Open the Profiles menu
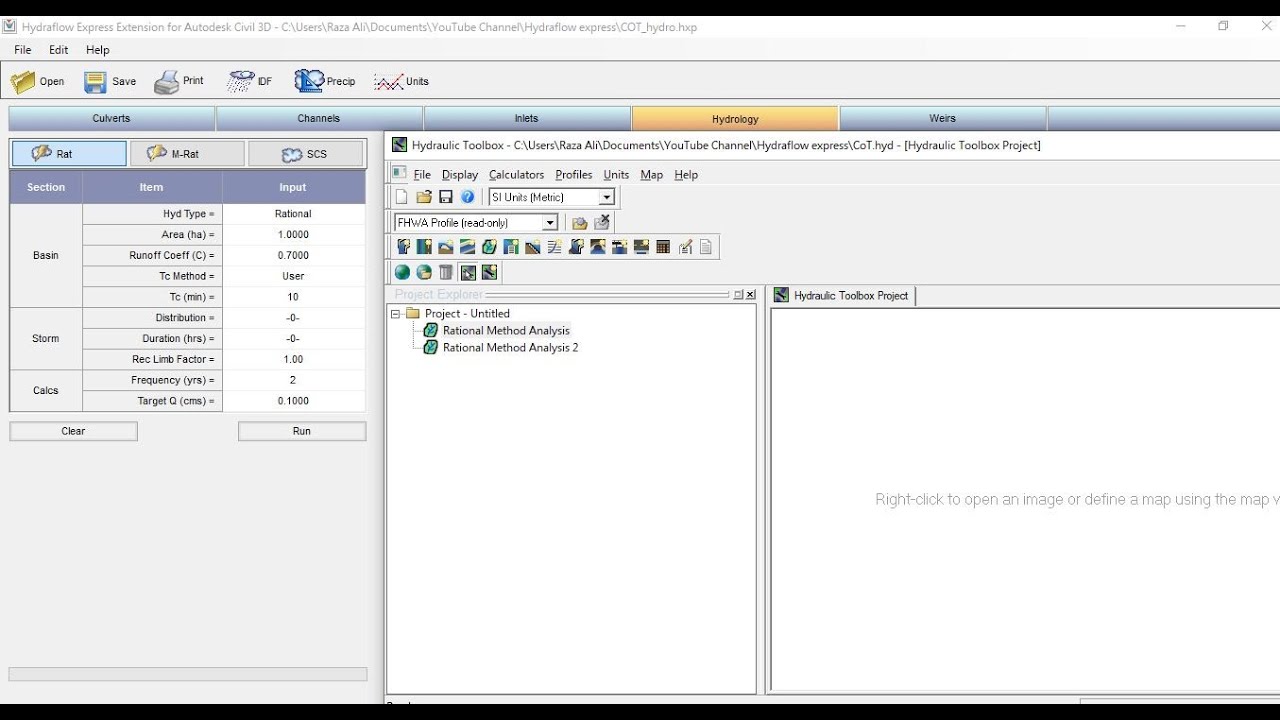Image resolution: width=1280 pixels, height=720 pixels. pyautogui.click(x=574, y=175)
